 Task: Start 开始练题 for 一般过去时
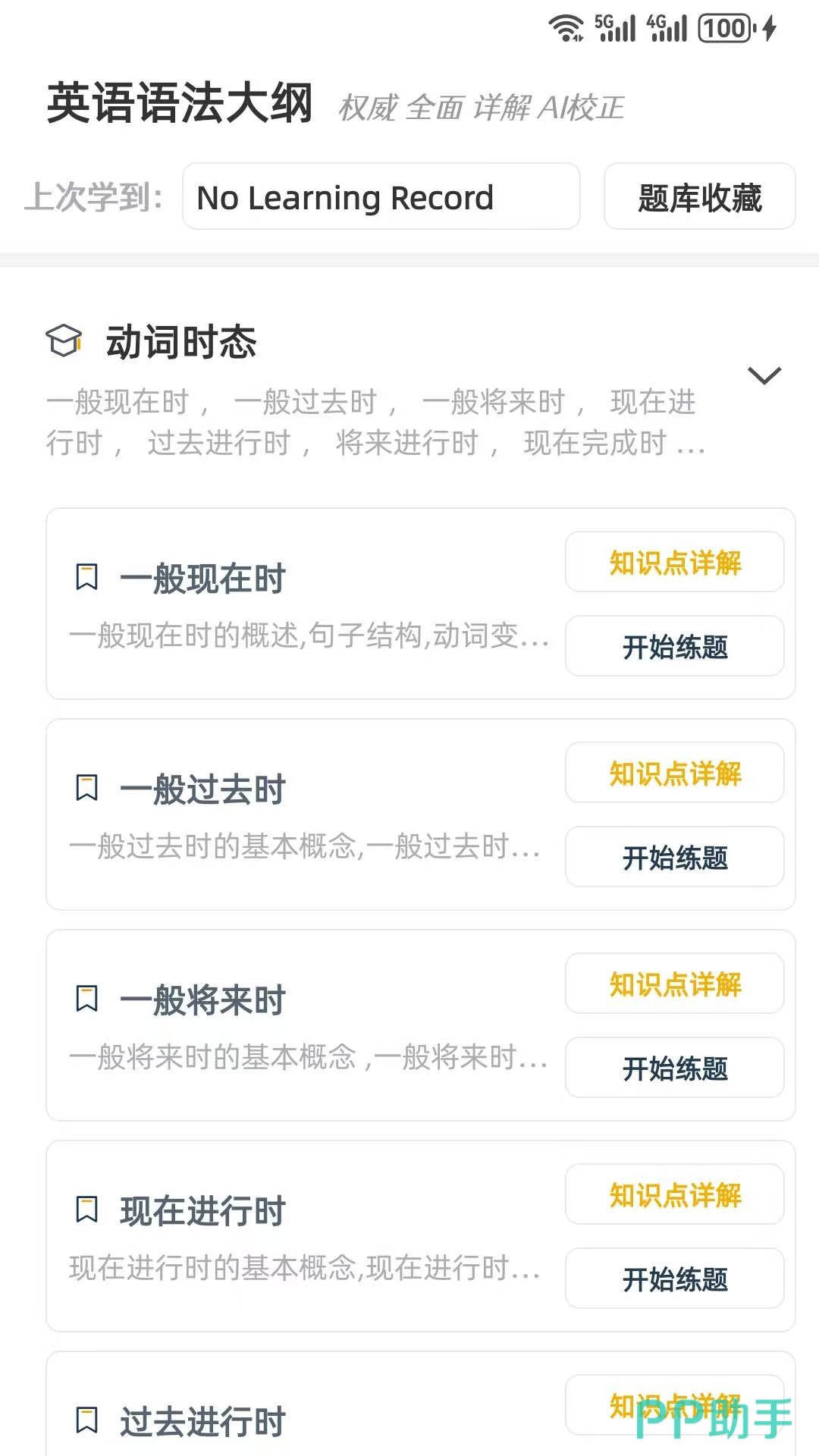tap(674, 857)
